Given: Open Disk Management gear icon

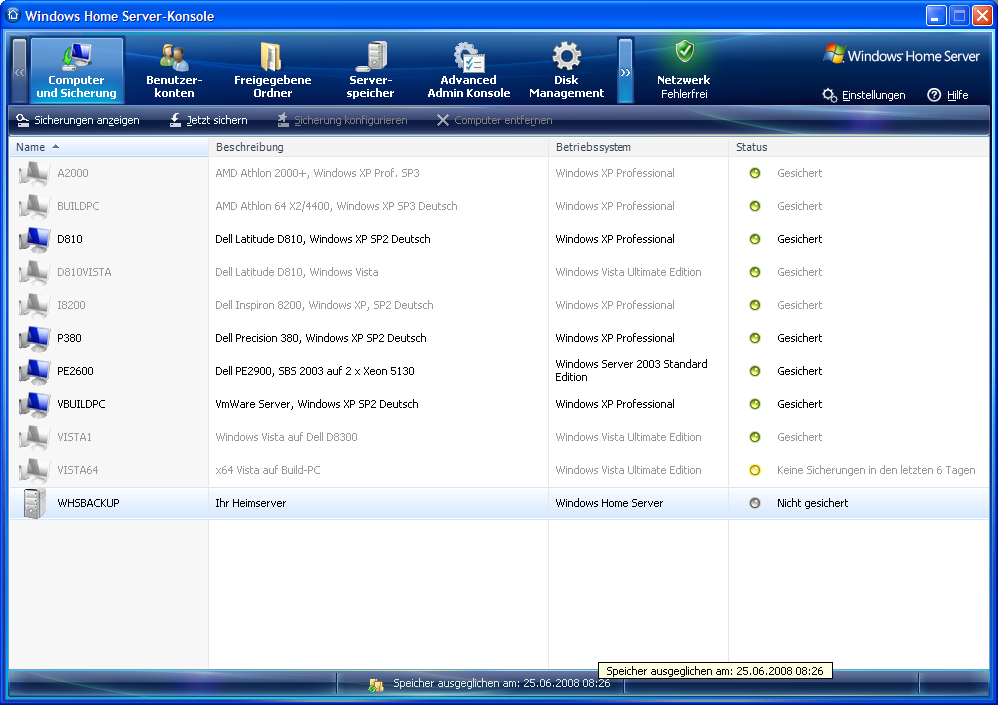Looking at the screenshot, I should [566, 56].
